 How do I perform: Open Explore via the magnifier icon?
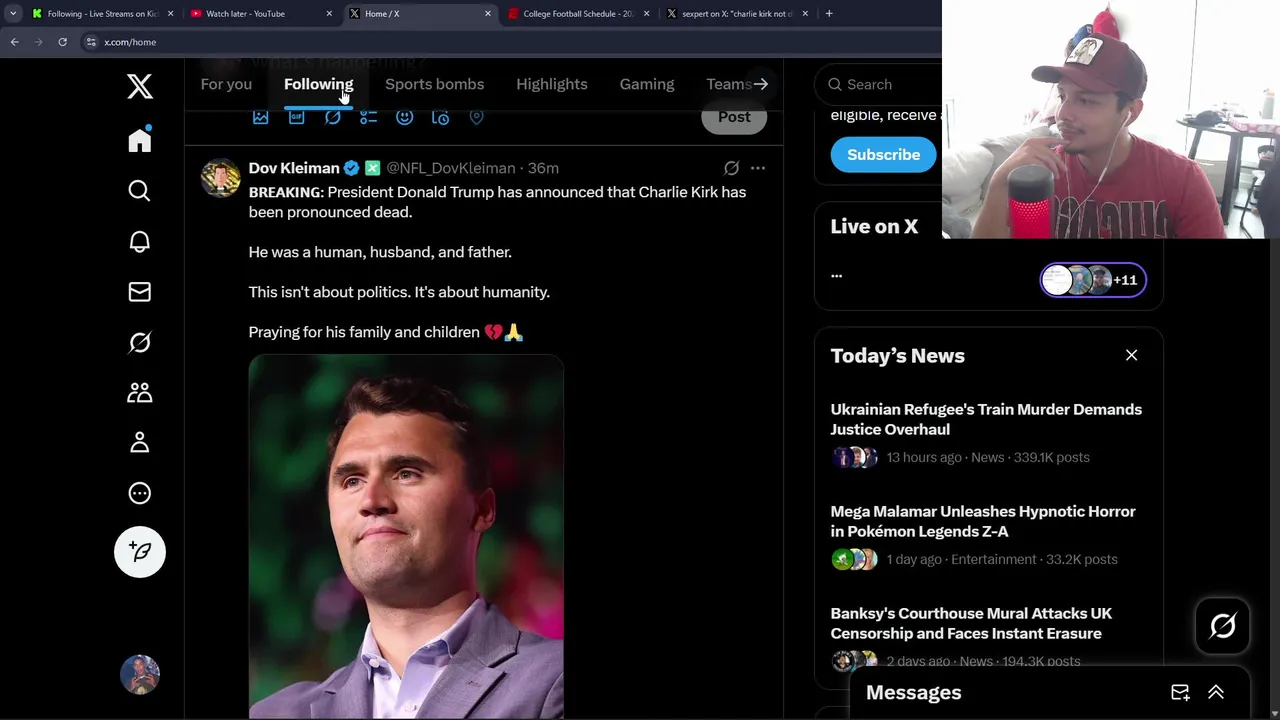140,191
